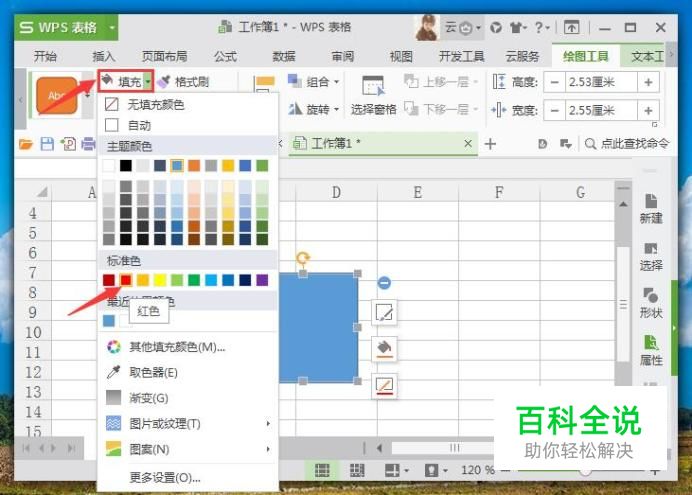Switch to the Data (数据) tab
The height and width of the screenshot is (495, 692).
coord(284,56)
